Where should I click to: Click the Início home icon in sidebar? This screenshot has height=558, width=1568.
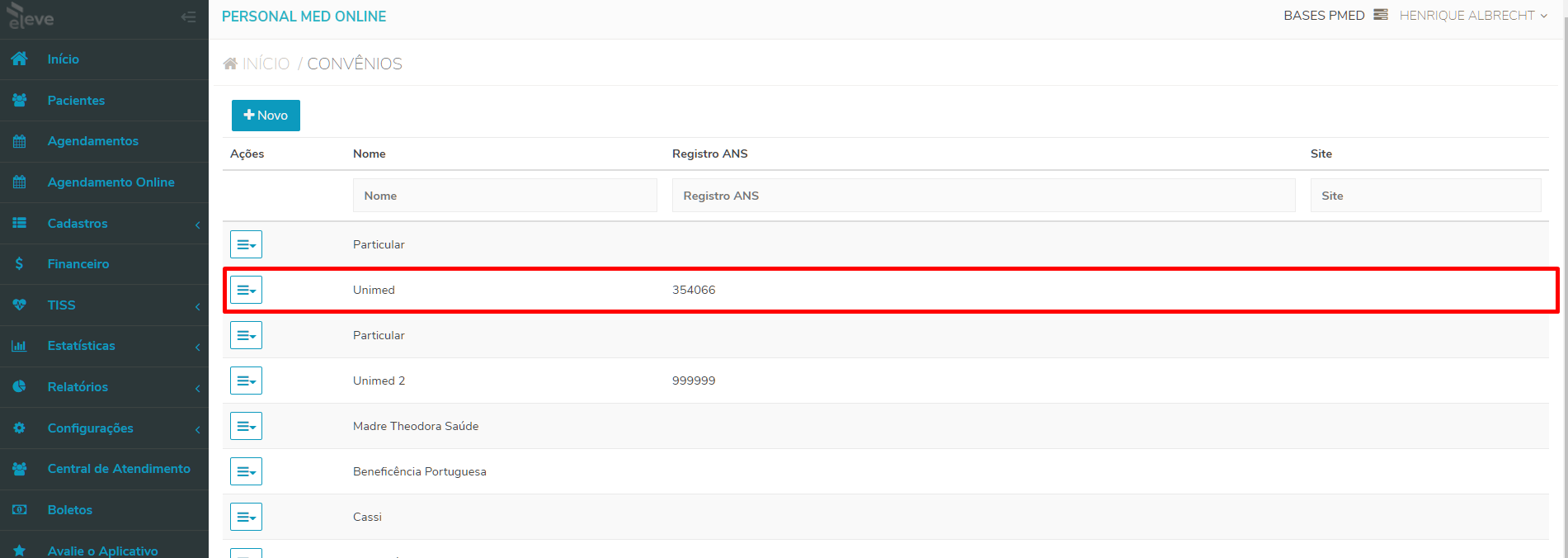[x=19, y=59]
